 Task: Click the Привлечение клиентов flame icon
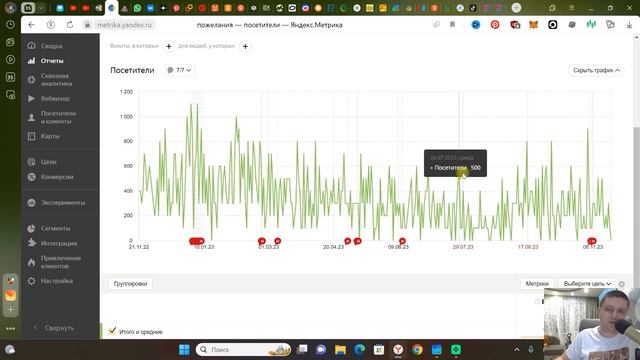(31, 262)
